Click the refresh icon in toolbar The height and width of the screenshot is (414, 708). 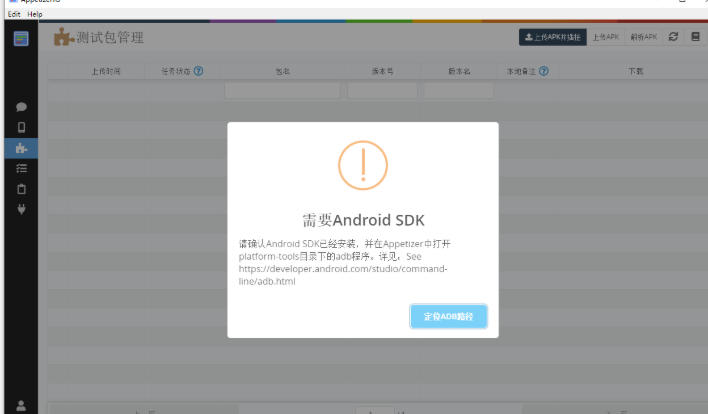[673, 37]
